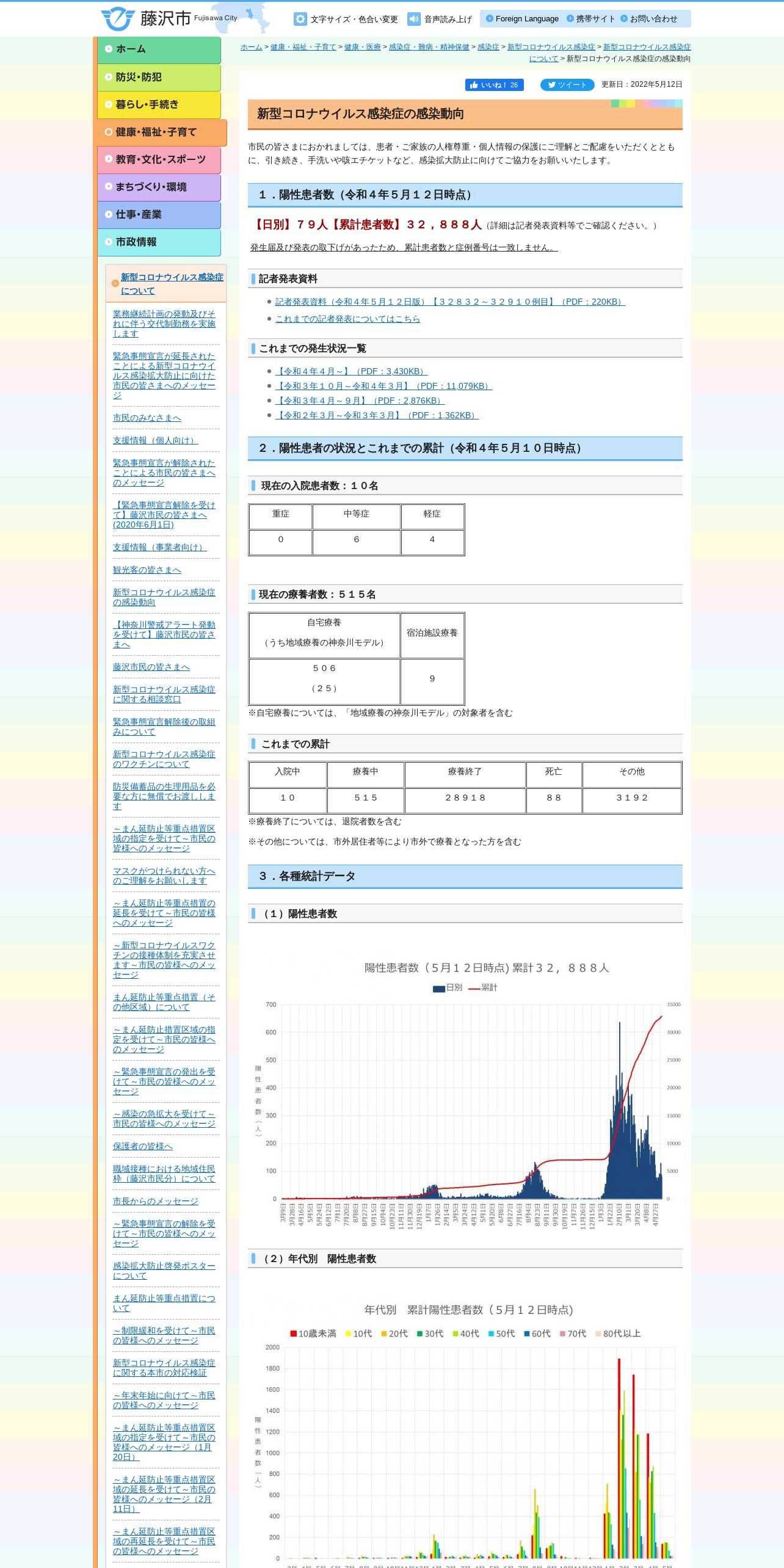
Task: Select the 市政情報 menu tab
Action: [x=159, y=242]
